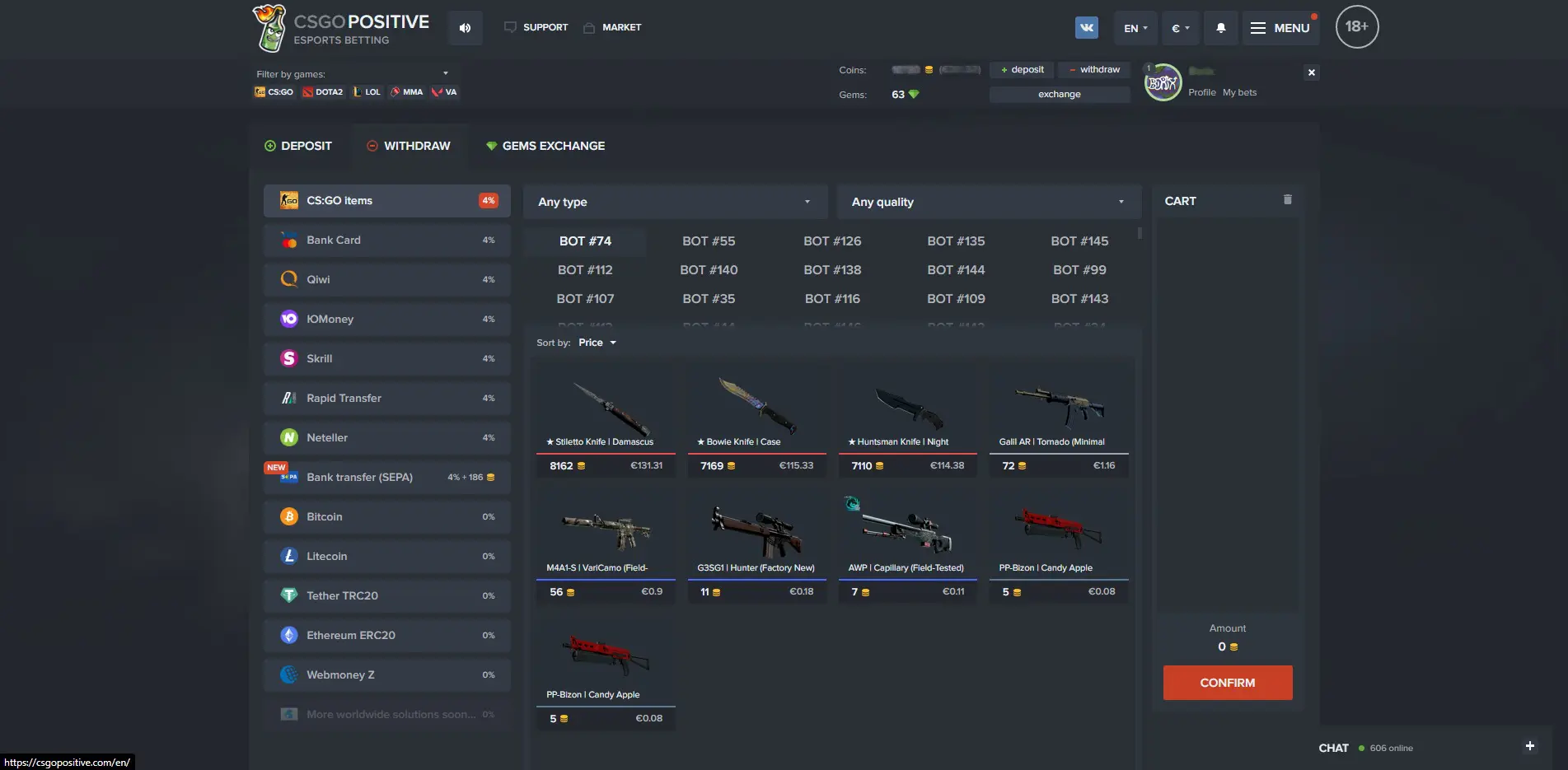Empty the cart with trash icon
1568x770 pixels.
tap(1288, 199)
